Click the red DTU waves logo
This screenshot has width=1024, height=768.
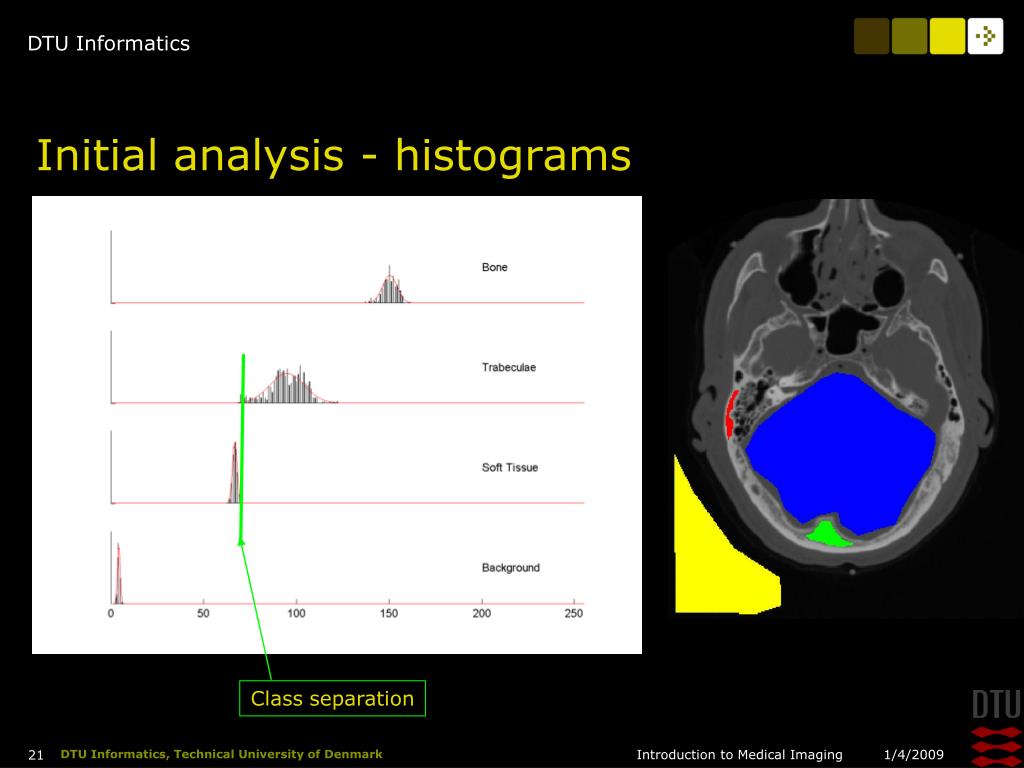click(997, 746)
